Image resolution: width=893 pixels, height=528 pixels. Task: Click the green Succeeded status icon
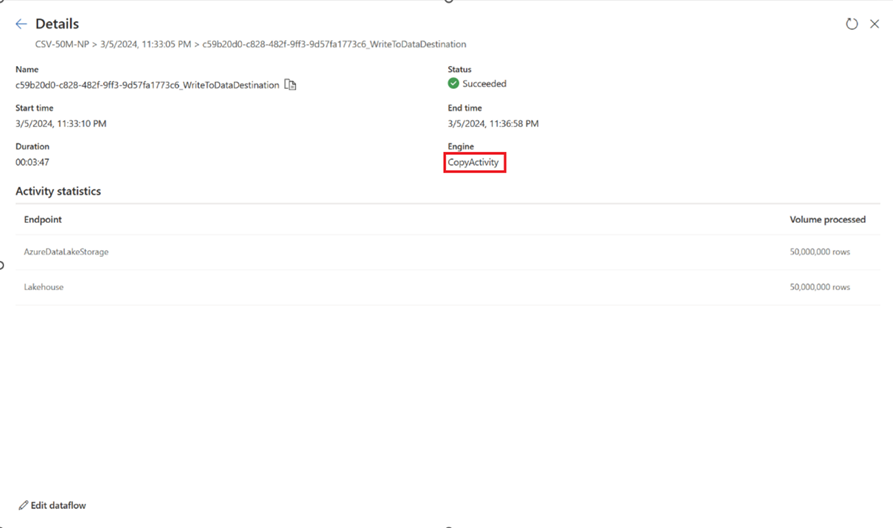tap(453, 84)
